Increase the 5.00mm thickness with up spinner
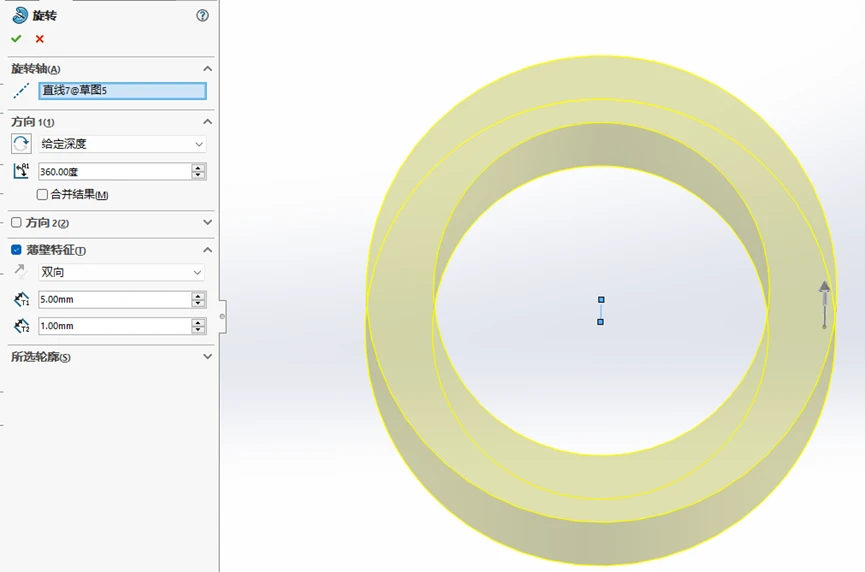This screenshot has height=572, width=865. pyautogui.click(x=198, y=296)
